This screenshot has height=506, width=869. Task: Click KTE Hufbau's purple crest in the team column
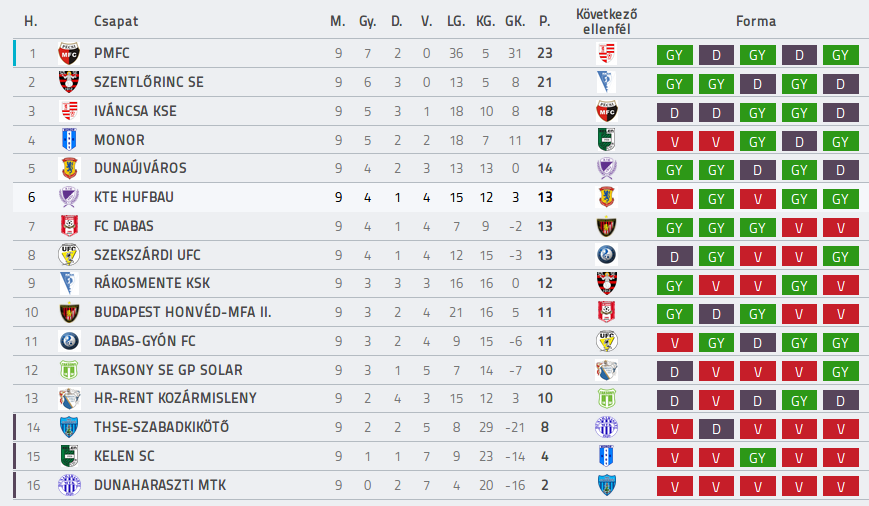[x=69, y=197]
